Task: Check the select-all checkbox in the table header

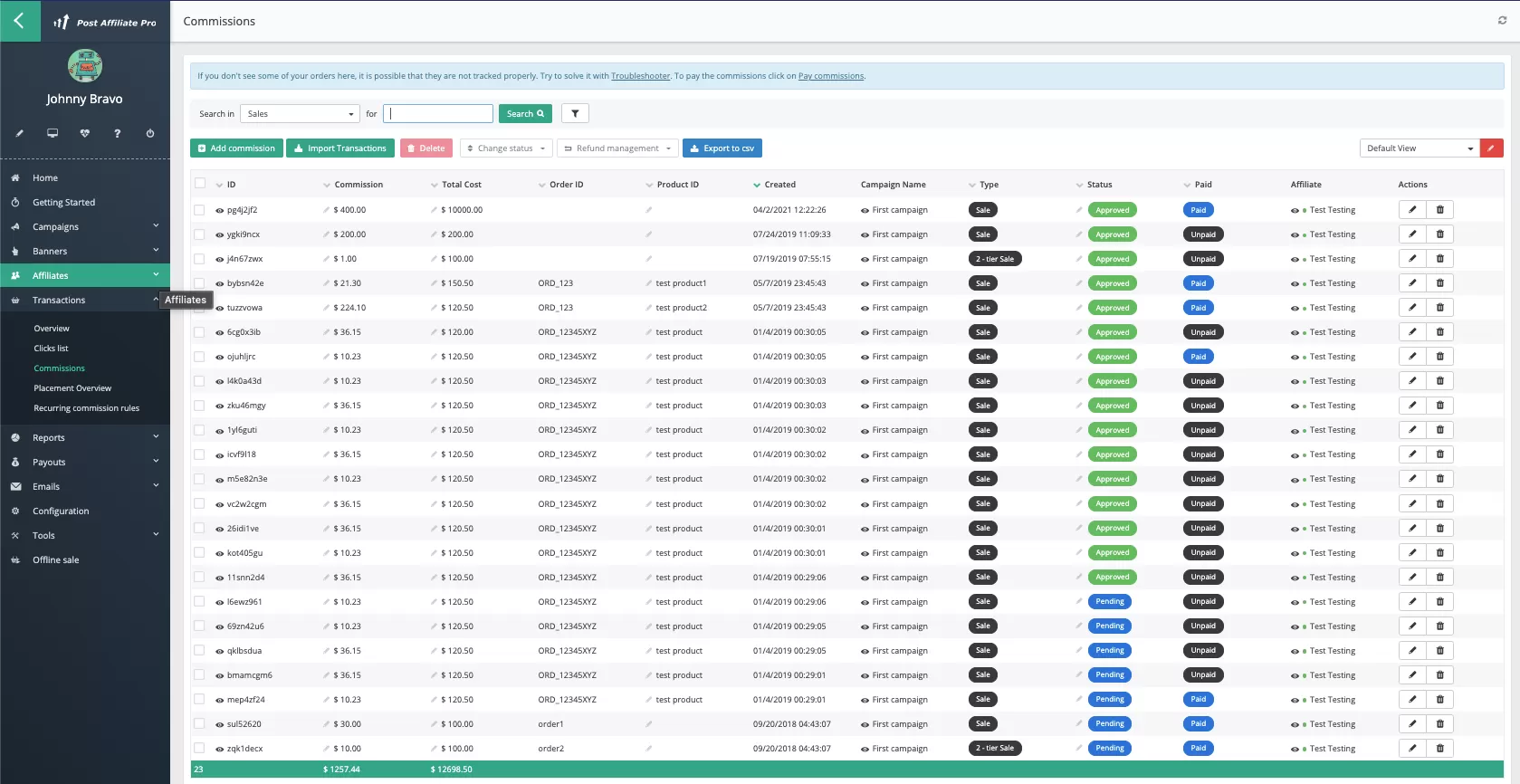Action: [200, 184]
